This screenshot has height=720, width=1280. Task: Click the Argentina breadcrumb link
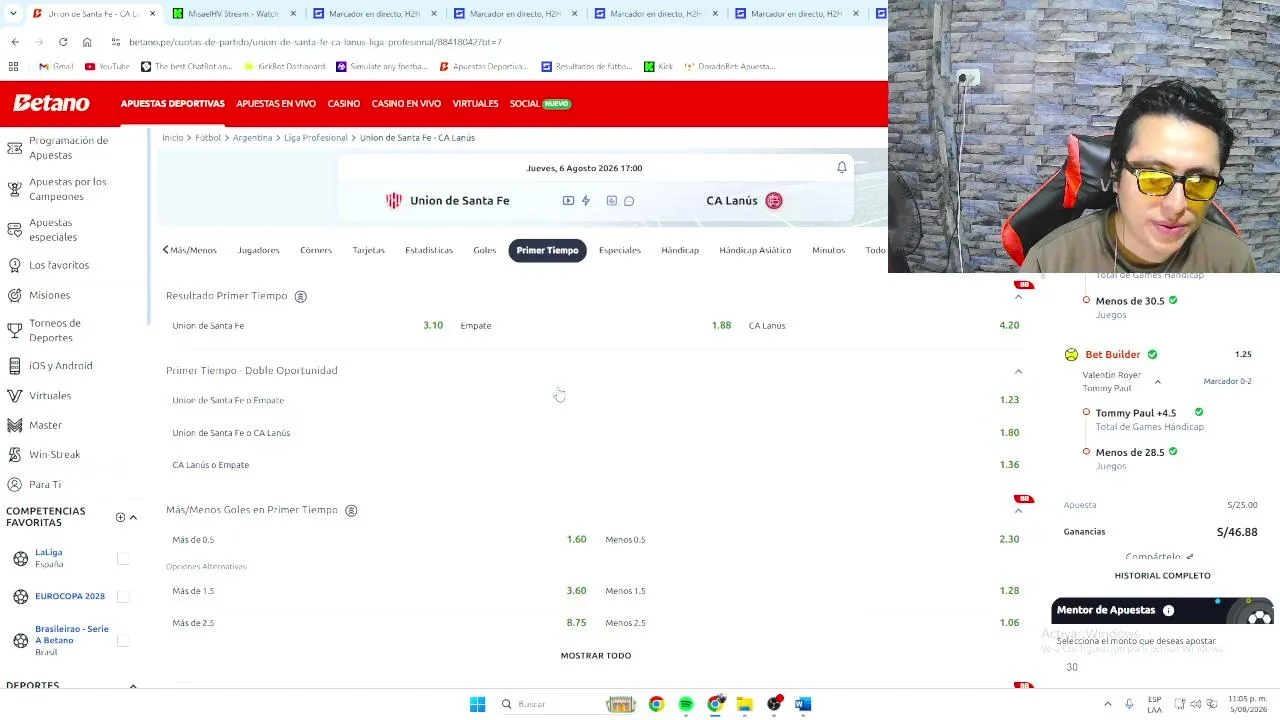tap(252, 138)
